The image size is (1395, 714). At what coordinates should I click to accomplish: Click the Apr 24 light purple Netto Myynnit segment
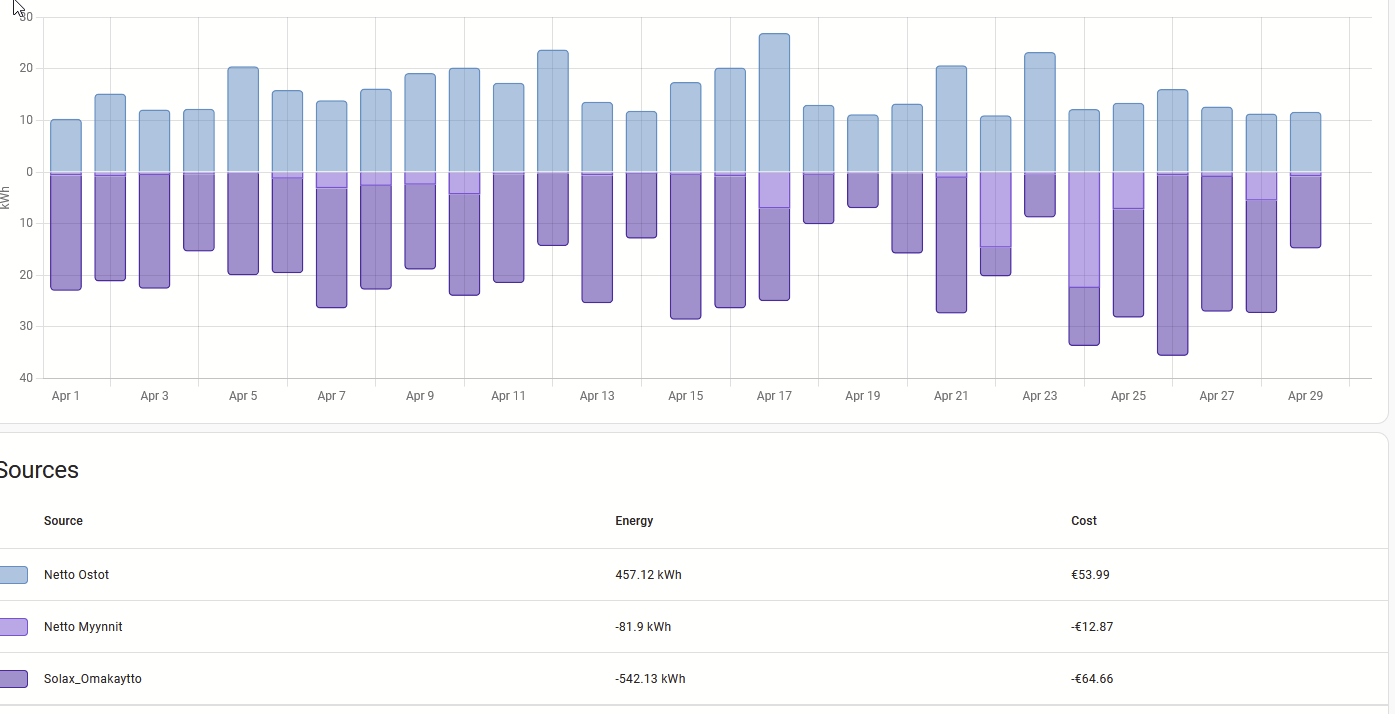point(1084,230)
